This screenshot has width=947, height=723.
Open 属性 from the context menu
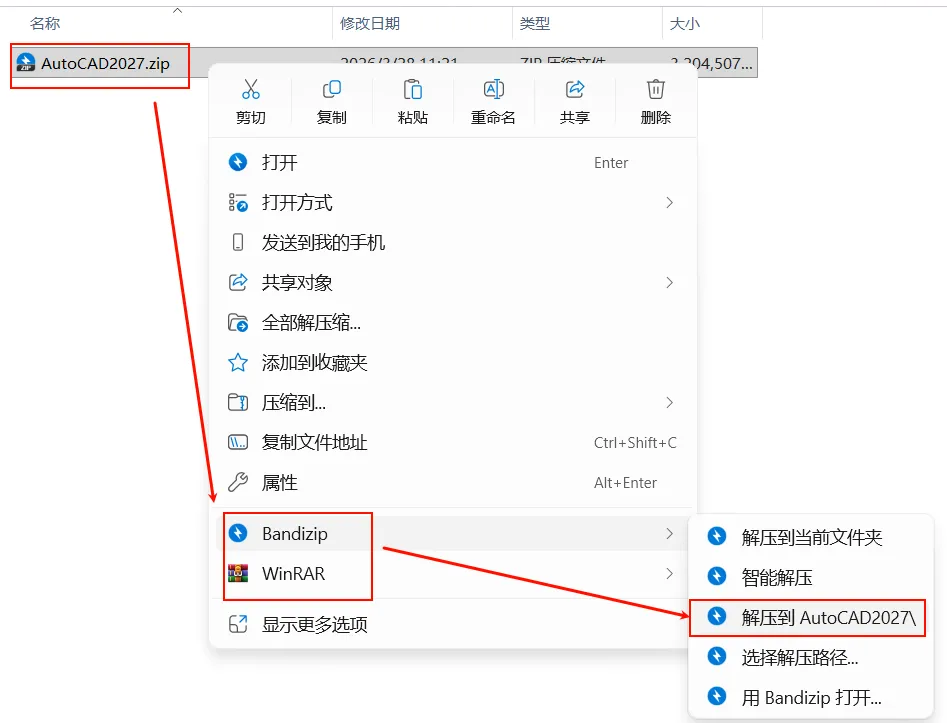453,483
